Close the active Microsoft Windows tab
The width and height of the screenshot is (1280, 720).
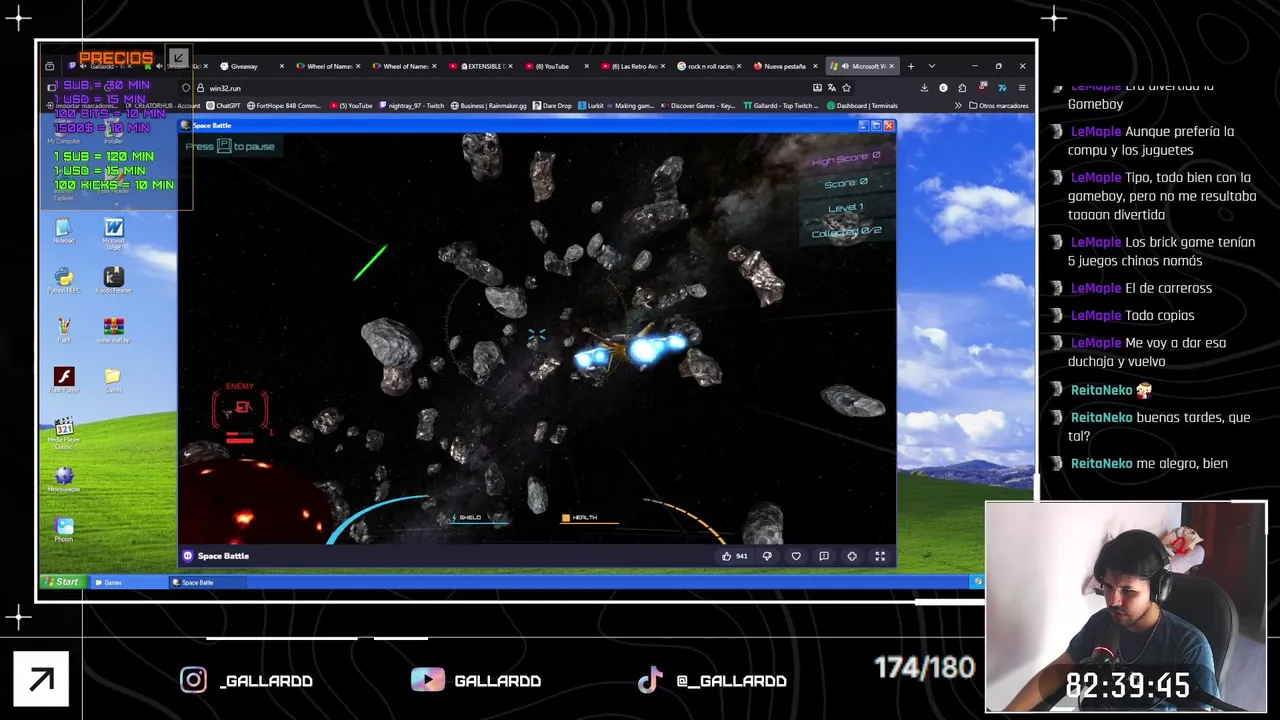[x=892, y=66]
